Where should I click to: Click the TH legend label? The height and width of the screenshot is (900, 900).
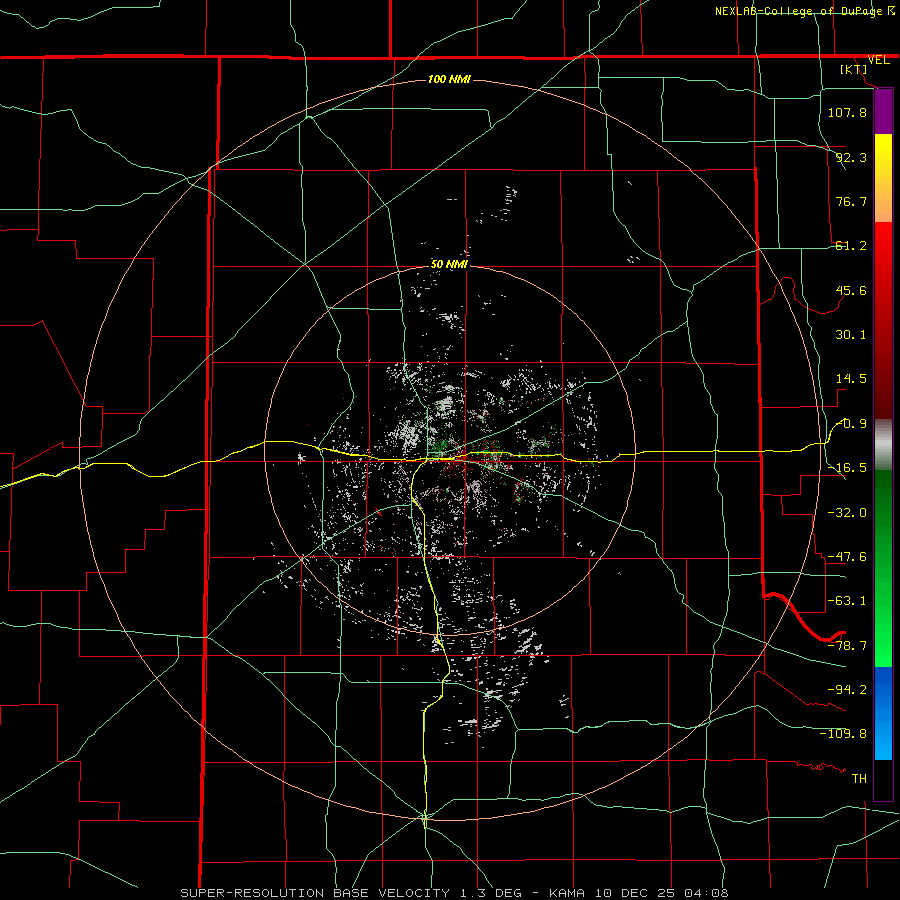[859, 779]
